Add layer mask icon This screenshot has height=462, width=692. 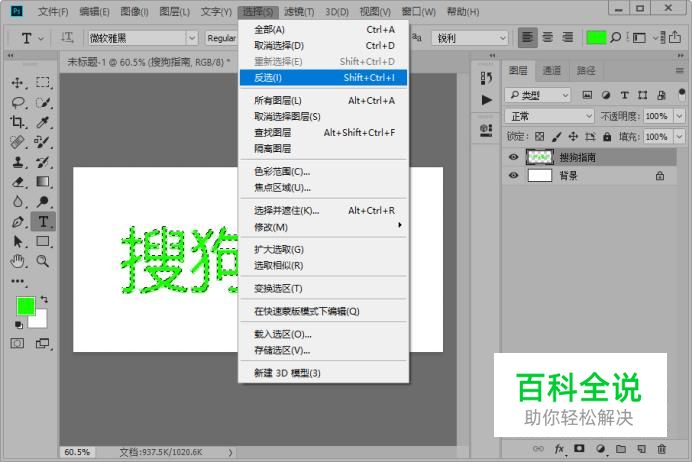coord(579,449)
